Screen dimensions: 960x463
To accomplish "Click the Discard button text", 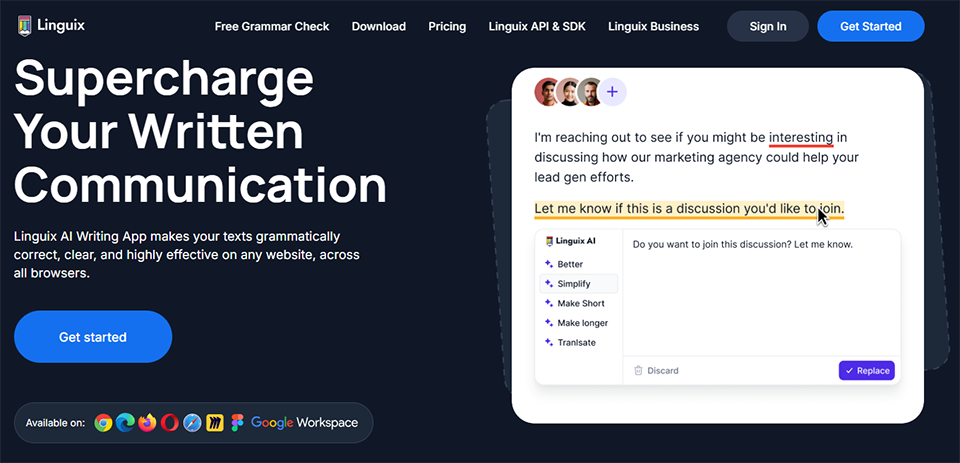I will (662, 371).
